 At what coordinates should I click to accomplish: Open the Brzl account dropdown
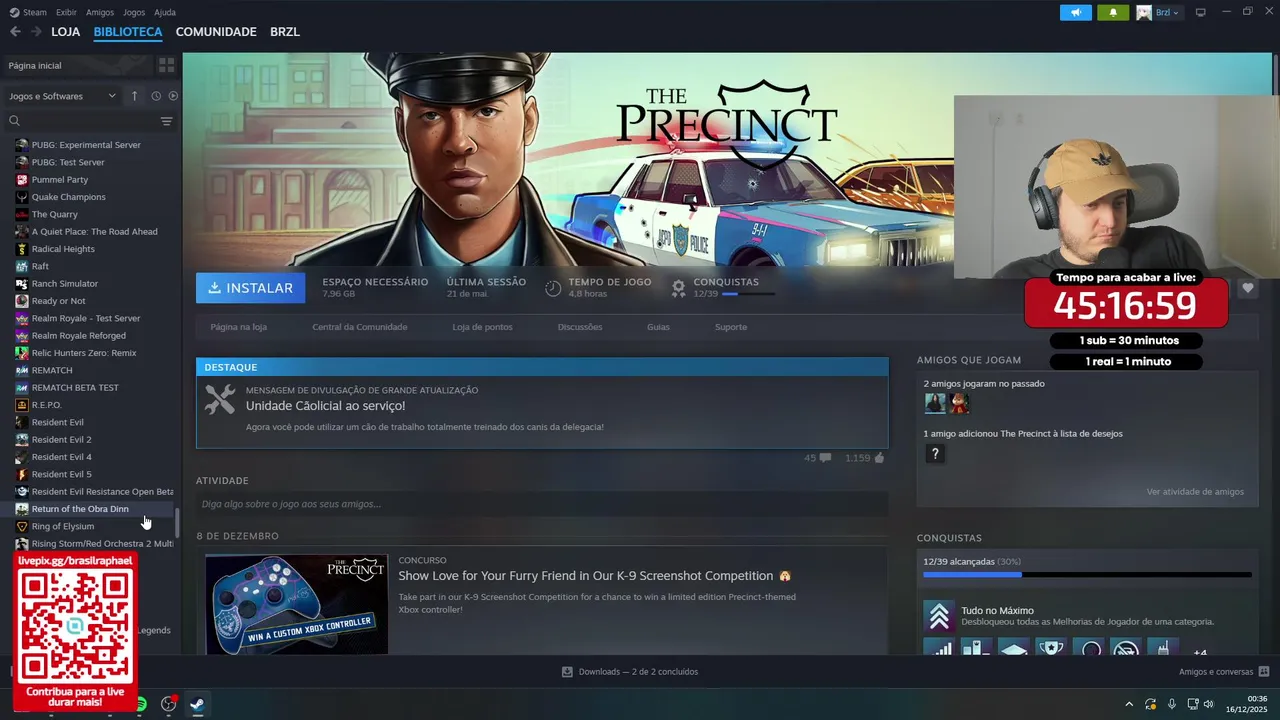click(1159, 12)
